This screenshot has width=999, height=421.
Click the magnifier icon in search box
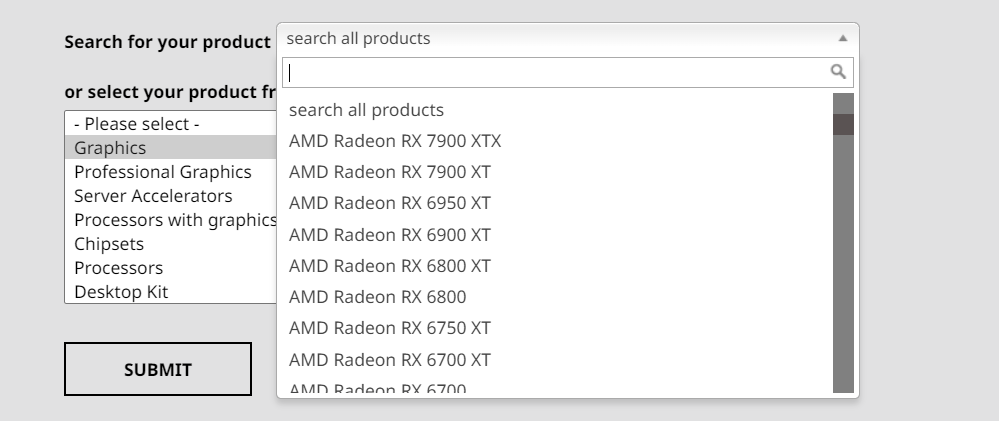click(838, 72)
